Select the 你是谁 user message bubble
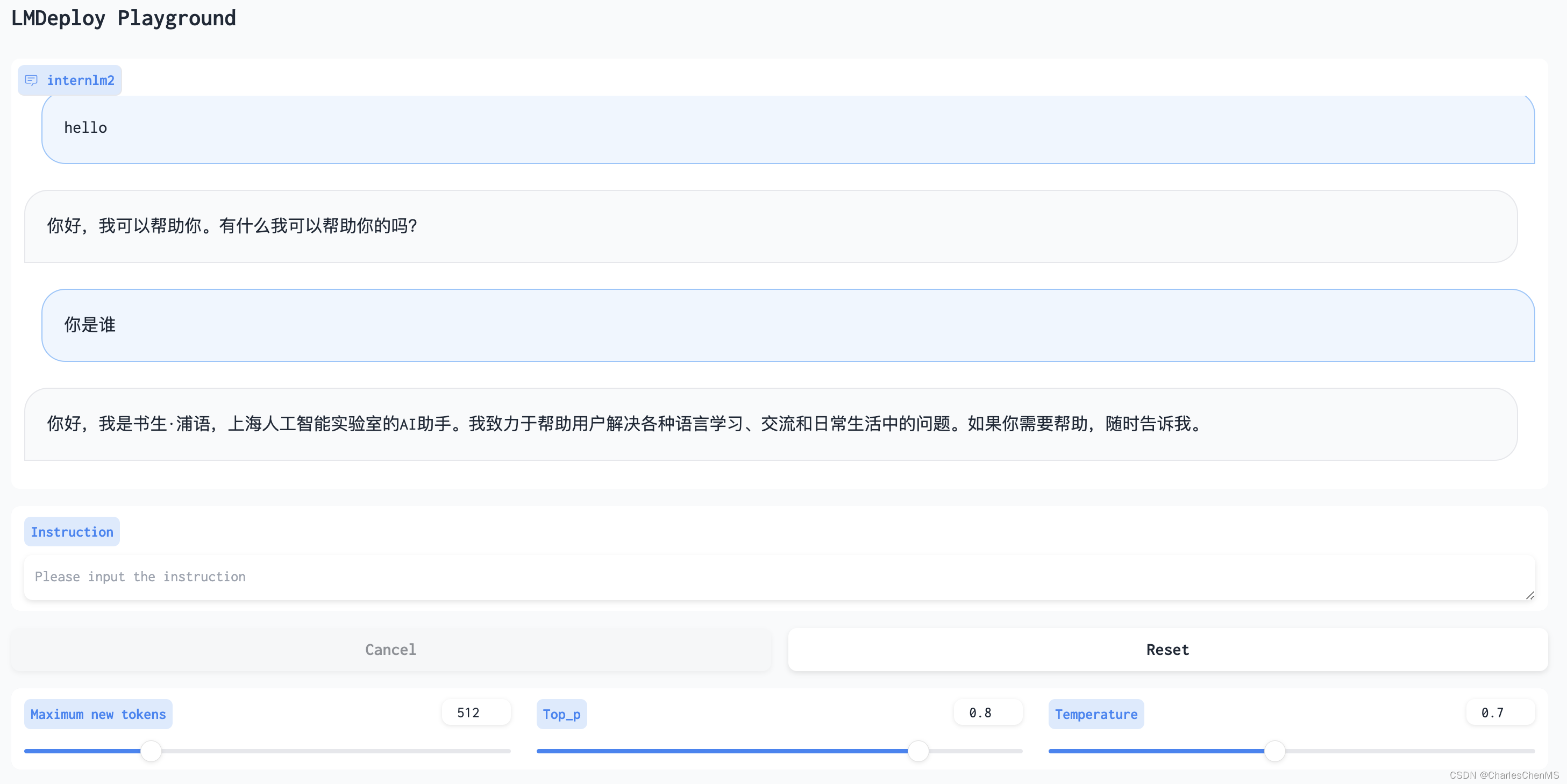 click(789, 325)
